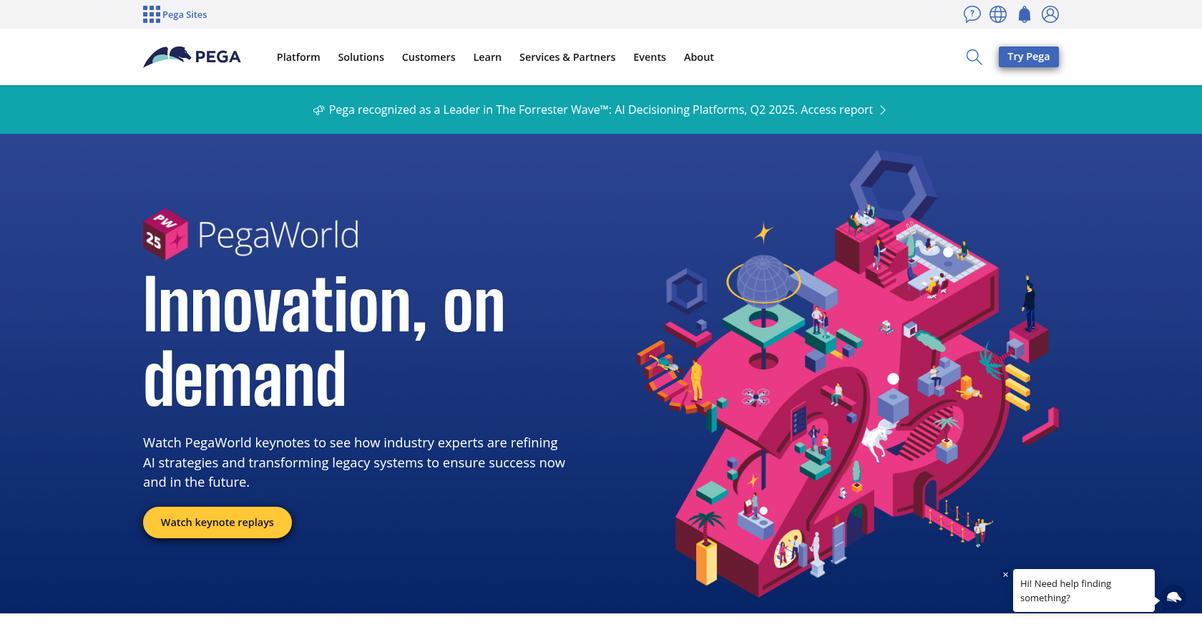Click the chevron arrow after Access report
The height and width of the screenshot is (627, 1202).
pos(883,110)
